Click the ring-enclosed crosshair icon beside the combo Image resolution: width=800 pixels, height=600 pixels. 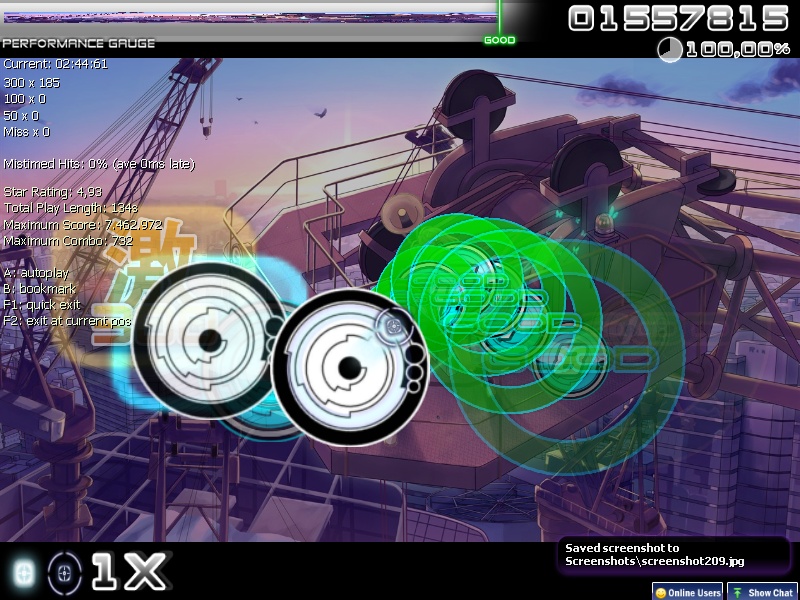coord(64,573)
